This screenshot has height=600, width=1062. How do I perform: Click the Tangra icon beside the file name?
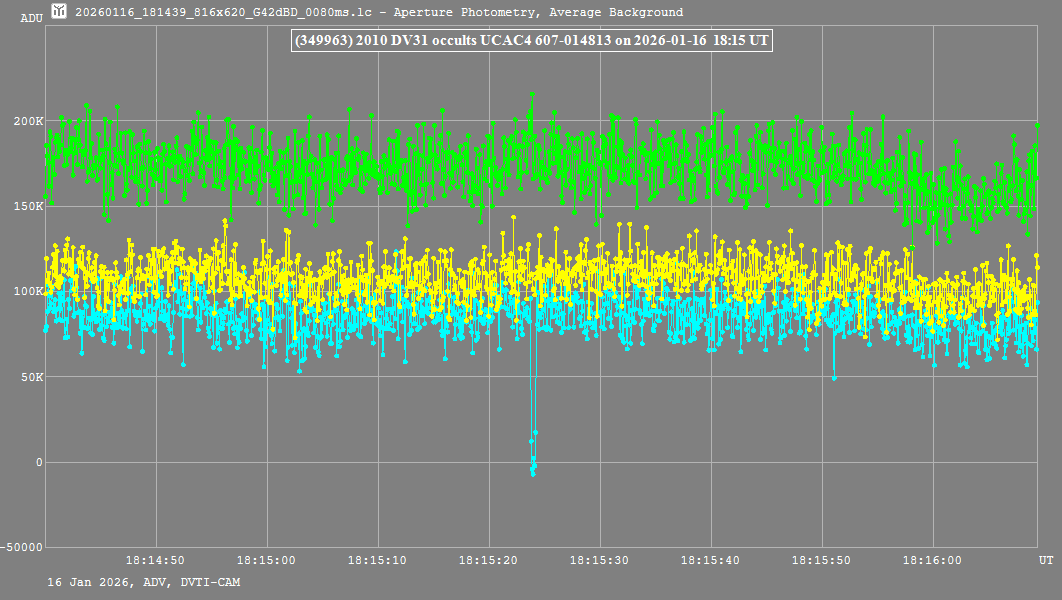click(60, 12)
